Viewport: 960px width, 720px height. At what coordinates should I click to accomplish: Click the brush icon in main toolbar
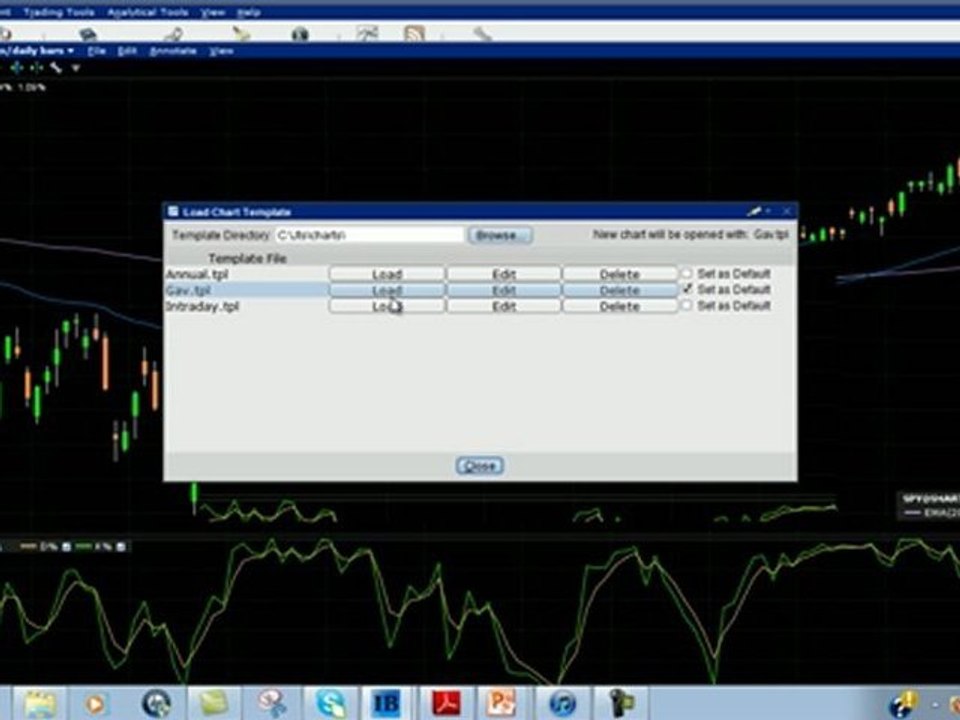tap(241, 34)
